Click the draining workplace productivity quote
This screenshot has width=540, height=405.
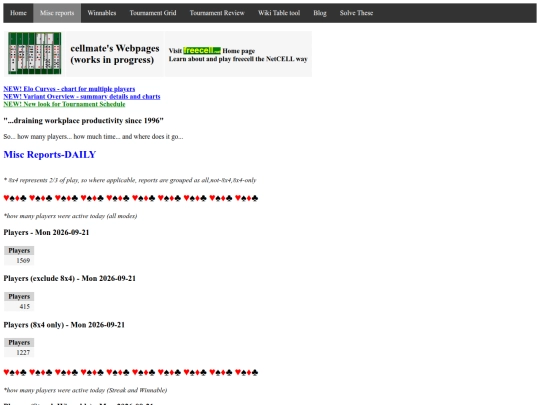[x=84, y=121]
